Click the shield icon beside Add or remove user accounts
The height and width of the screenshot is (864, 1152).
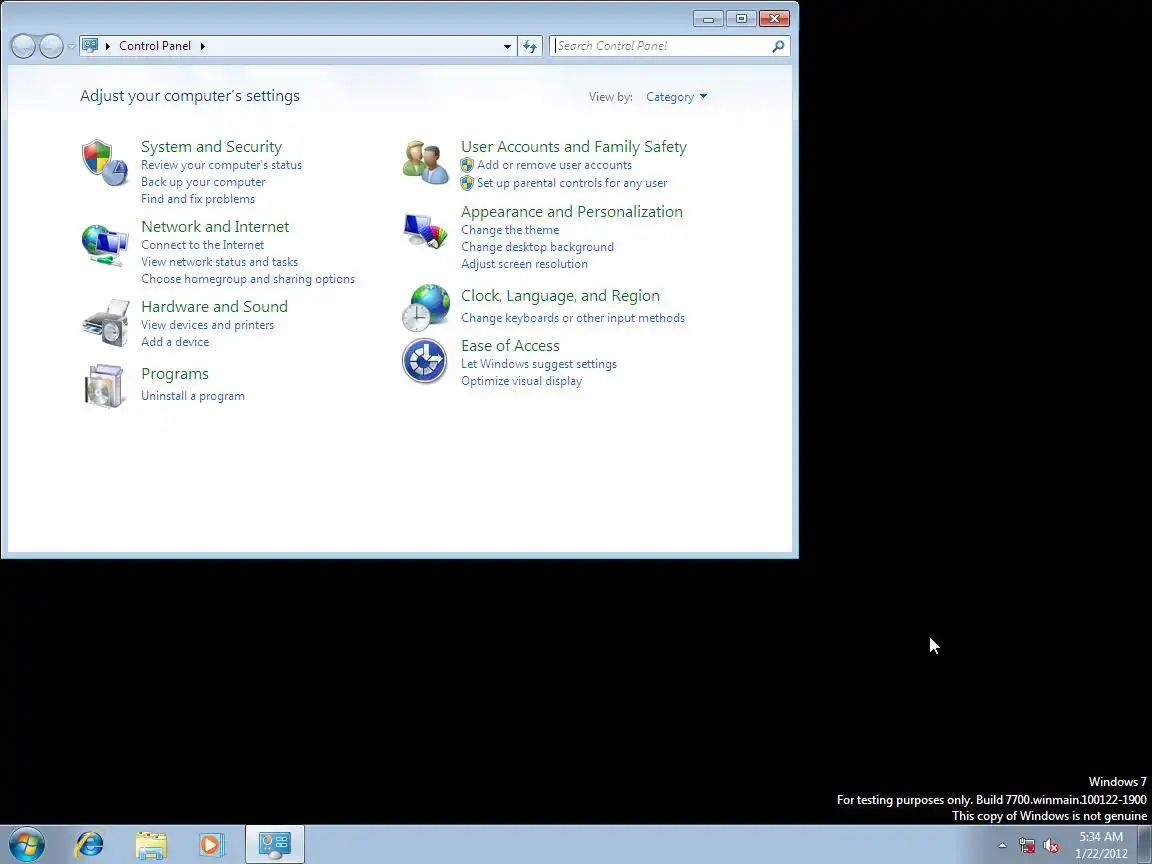[467, 165]
